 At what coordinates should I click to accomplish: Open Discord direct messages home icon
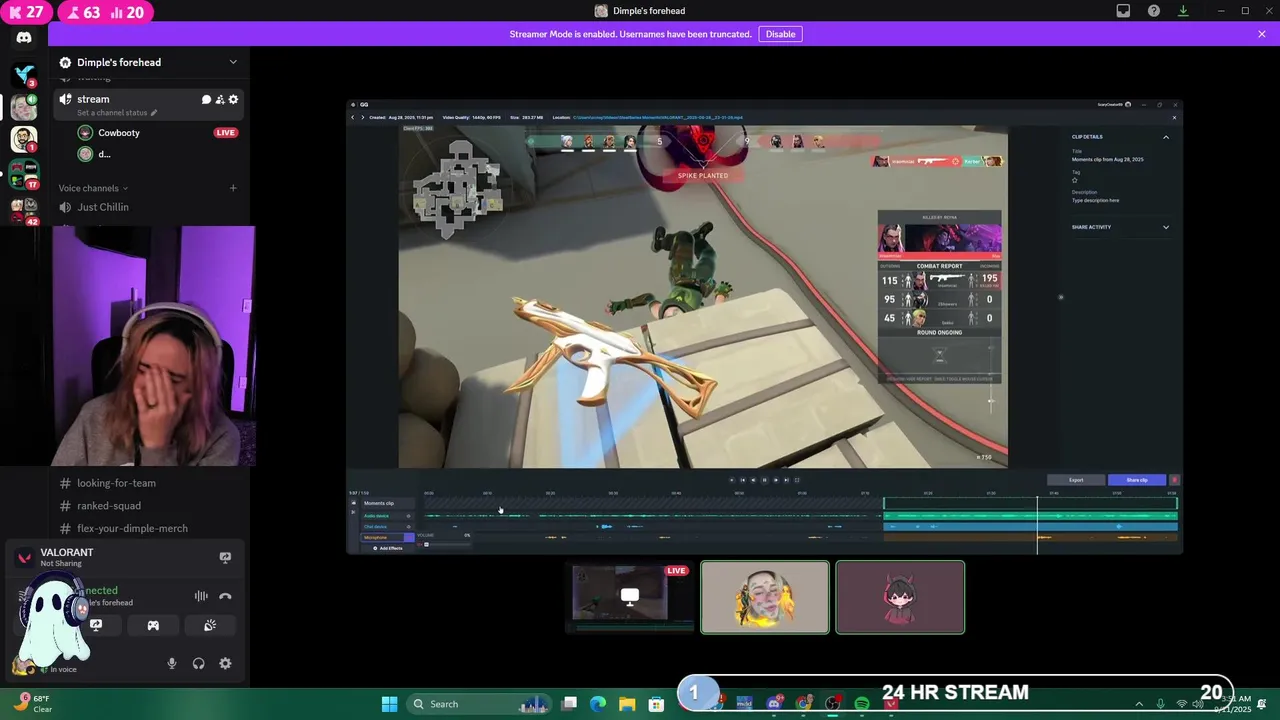click(24, 38)
